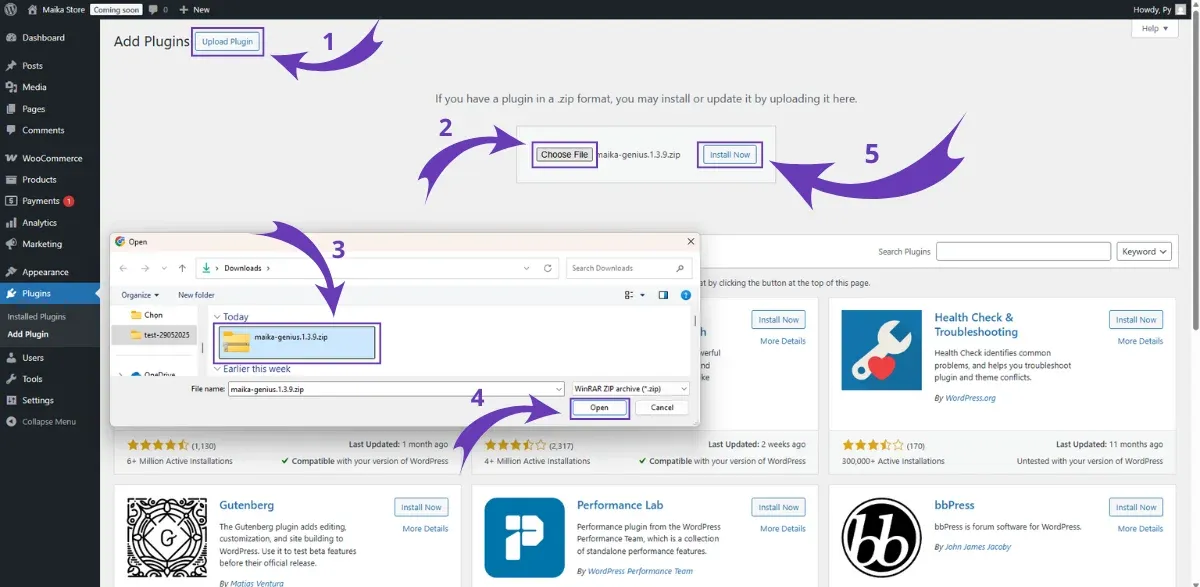The height and width of the screenshot is (587, 1200).
Task: Click the WordPress logo in the admin bar
Action: tap(11, 9)
